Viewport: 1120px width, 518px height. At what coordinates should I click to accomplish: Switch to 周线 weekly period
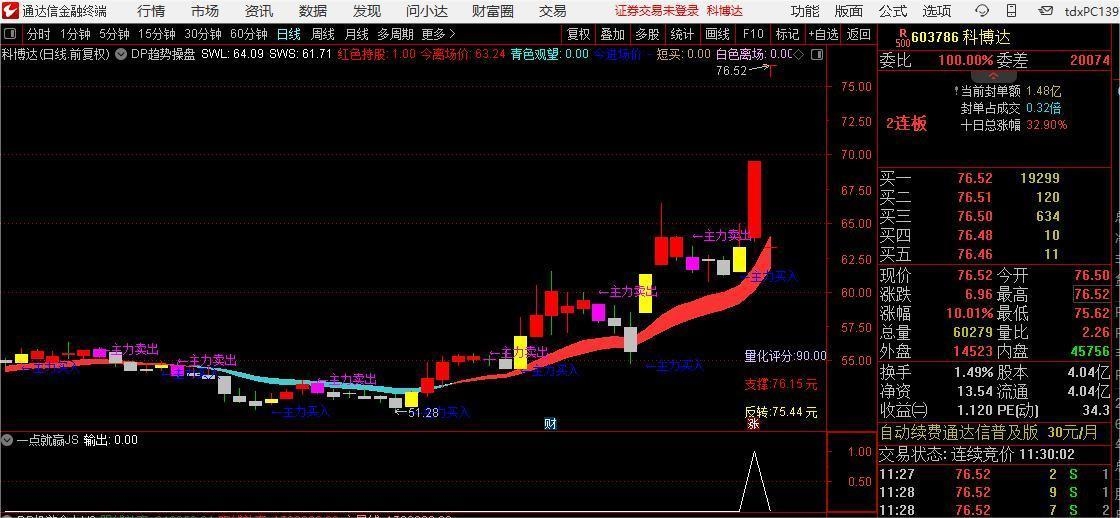pos(323,34)
